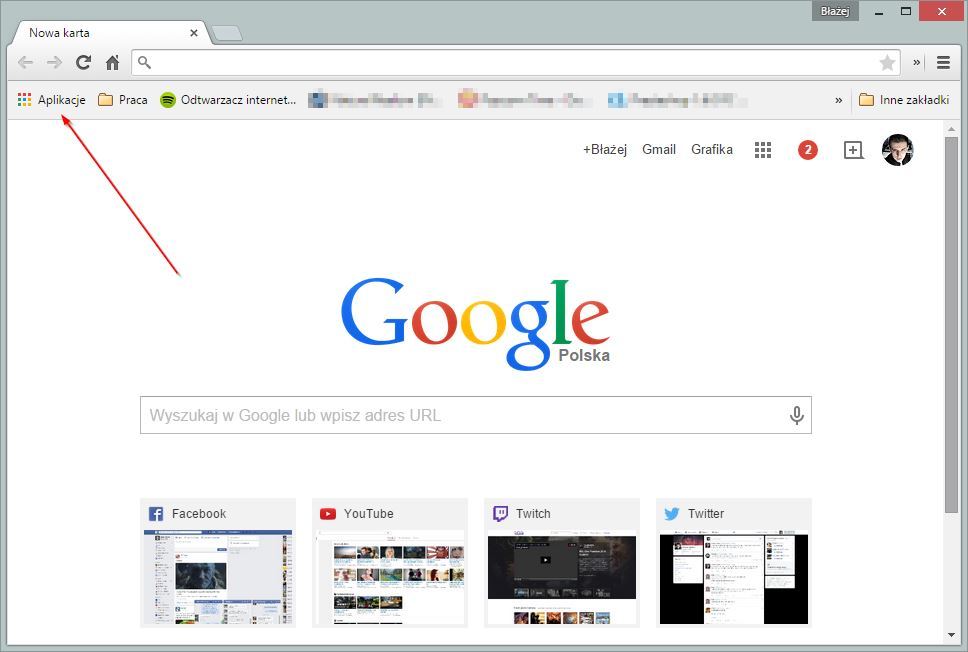Open the Facebook thumbnail tile
Image resolution: width=968 pixels, height=652 pixels.
point(218,562)
